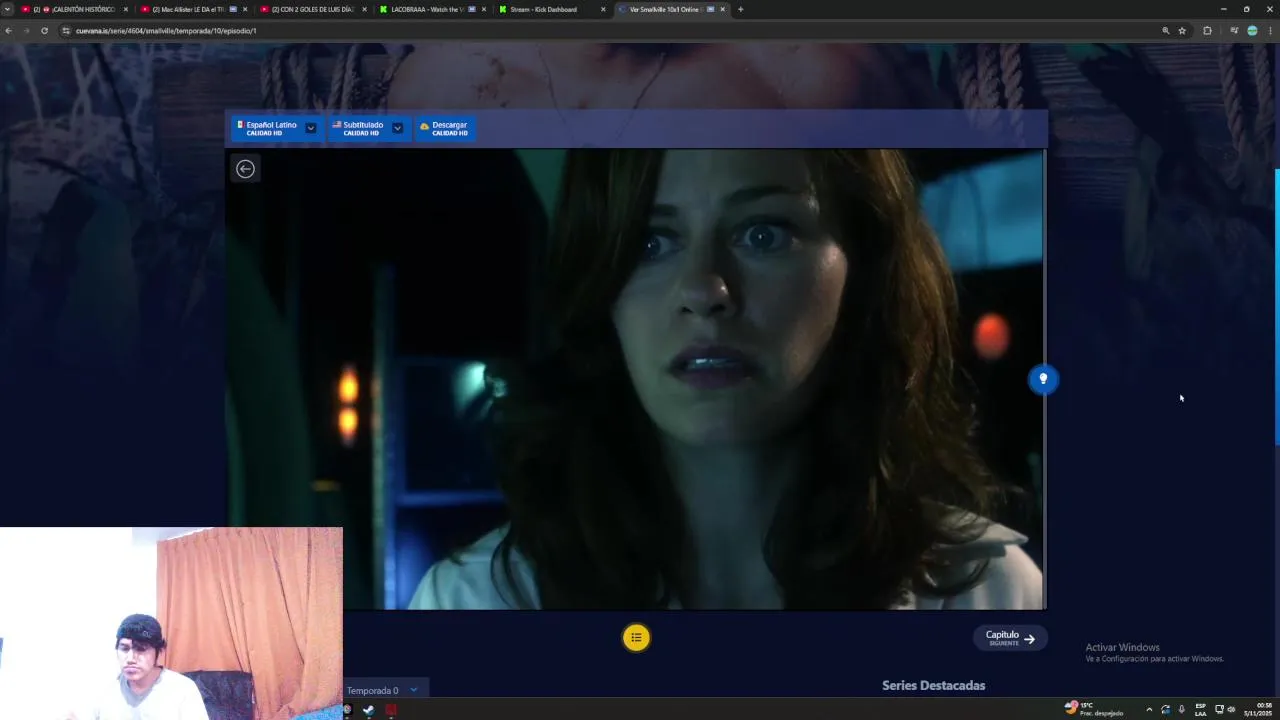Open the browser extensions puzzle icon
This screenshot has height=720, width=1280.
1207,31
